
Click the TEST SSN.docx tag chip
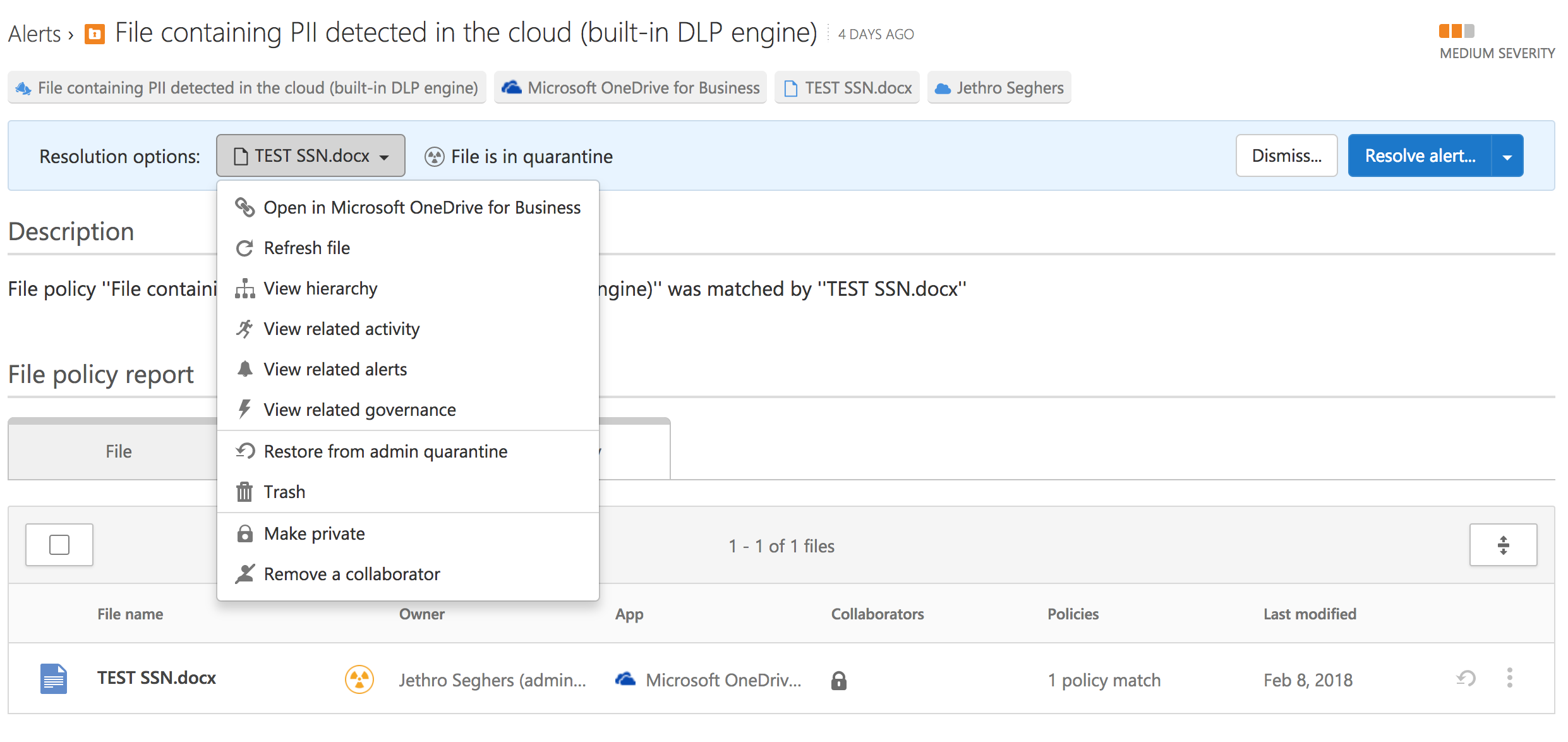click(847, 87)
